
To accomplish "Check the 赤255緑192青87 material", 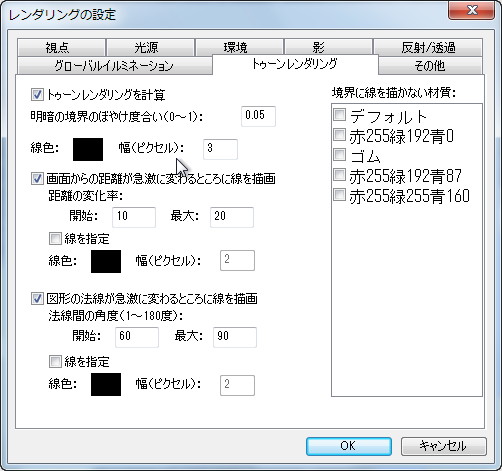I will coord(339,175).
